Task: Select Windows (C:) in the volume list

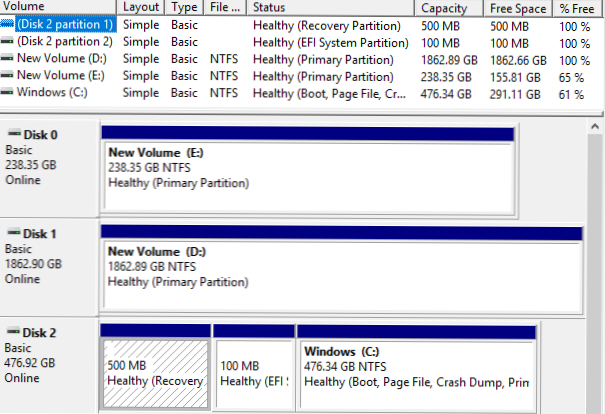Action: (x=301, y=93)
